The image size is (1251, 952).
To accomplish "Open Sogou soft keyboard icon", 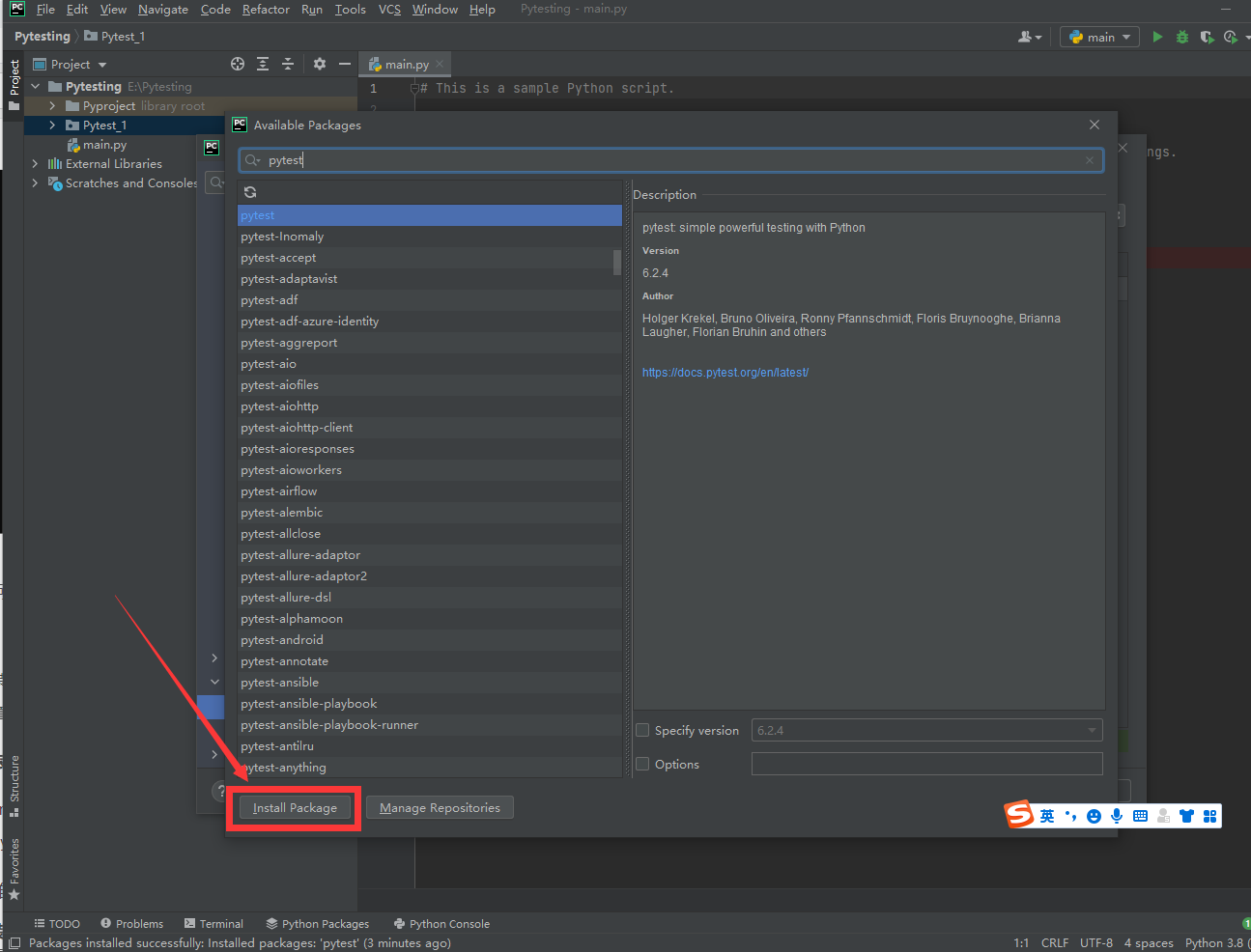I will (1140, 816).
